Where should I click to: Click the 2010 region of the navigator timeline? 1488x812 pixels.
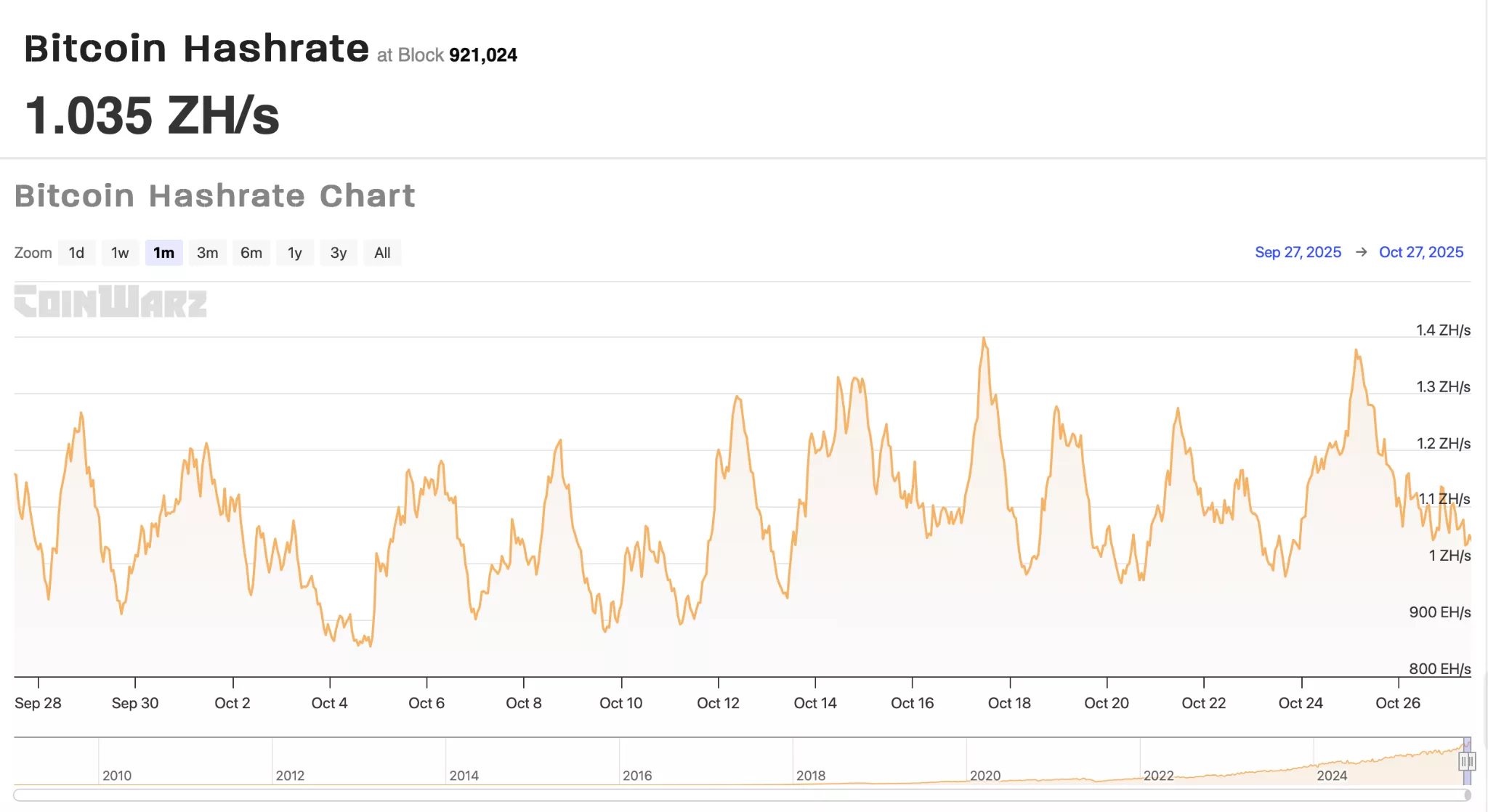coord(118,775)
